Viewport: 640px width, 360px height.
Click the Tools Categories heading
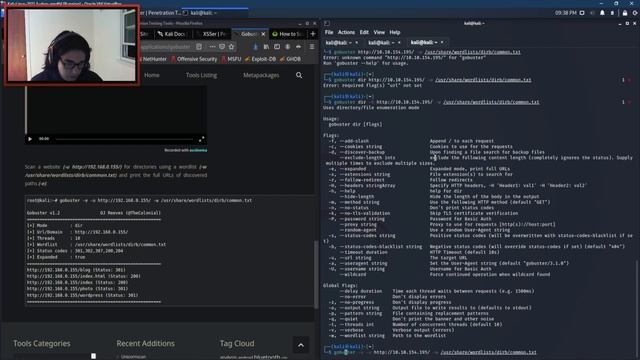tap(42, 344)
